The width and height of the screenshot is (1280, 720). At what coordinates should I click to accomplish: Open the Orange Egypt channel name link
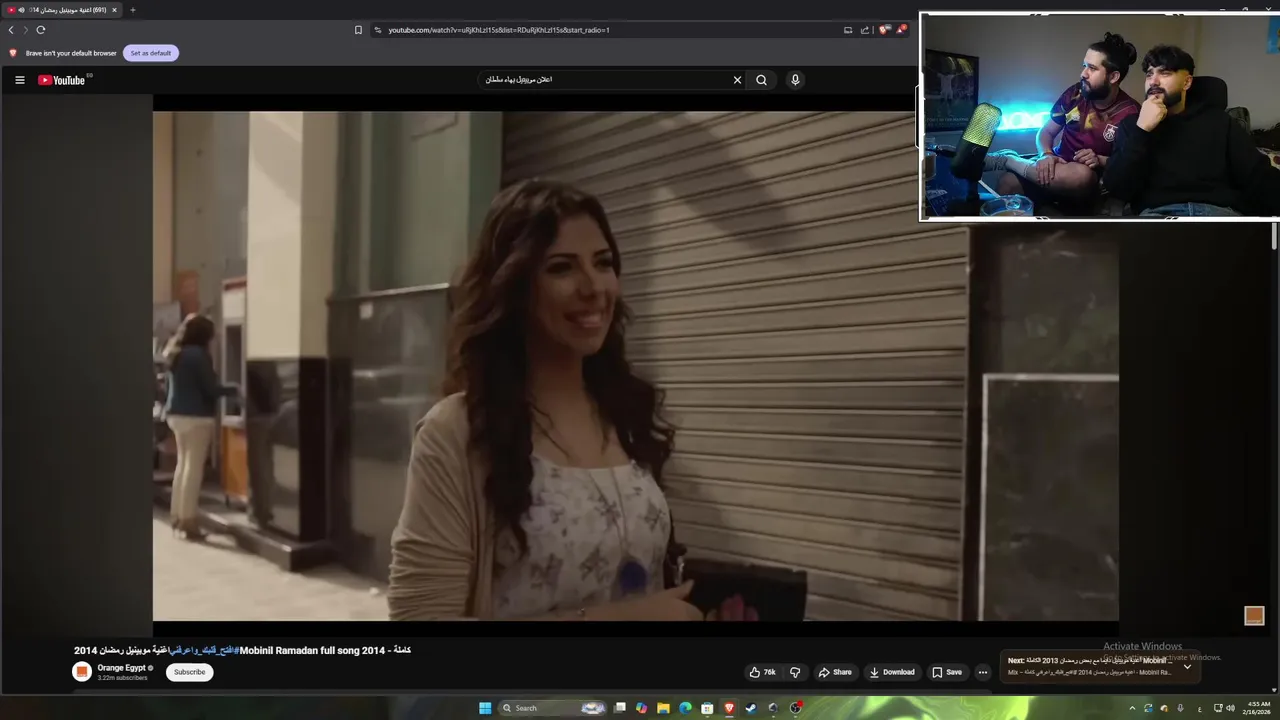[122, 667]
